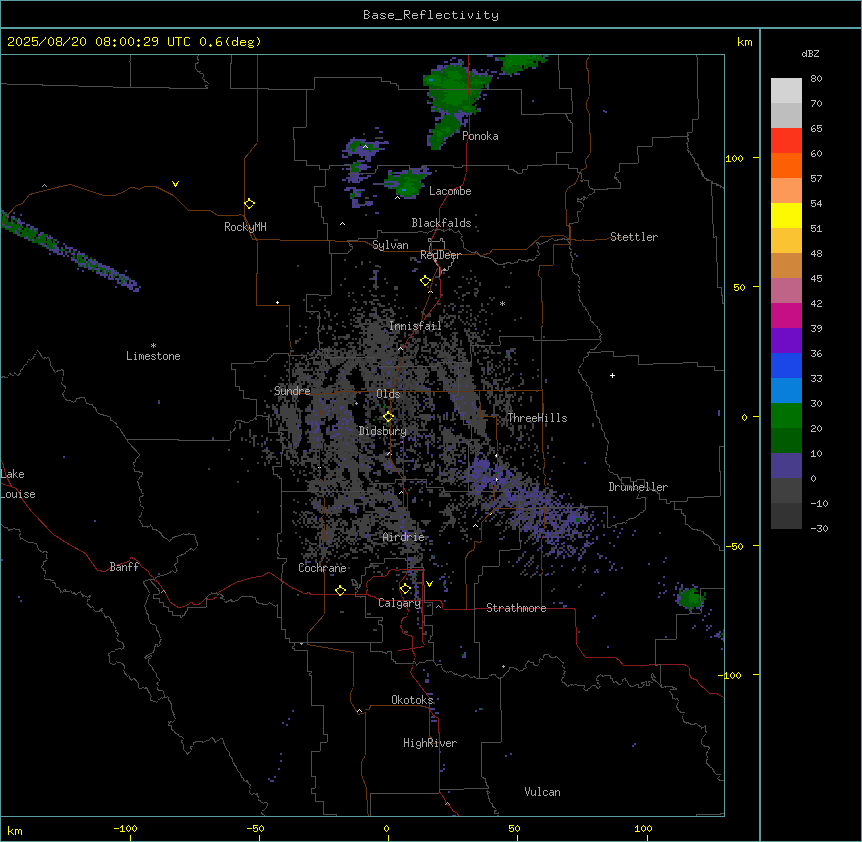Click the Sylvan label
862x842 pixels.
[390, 245]
